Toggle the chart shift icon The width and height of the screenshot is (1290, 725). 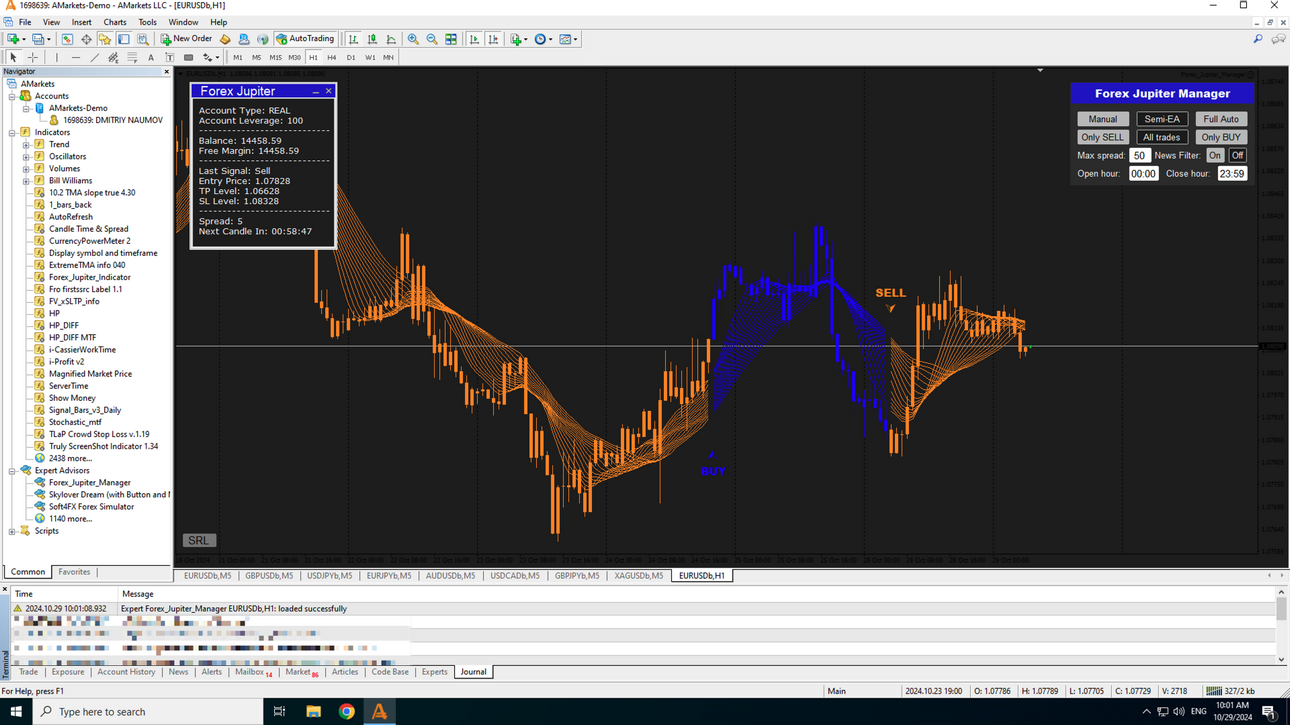tap(493, 39)
